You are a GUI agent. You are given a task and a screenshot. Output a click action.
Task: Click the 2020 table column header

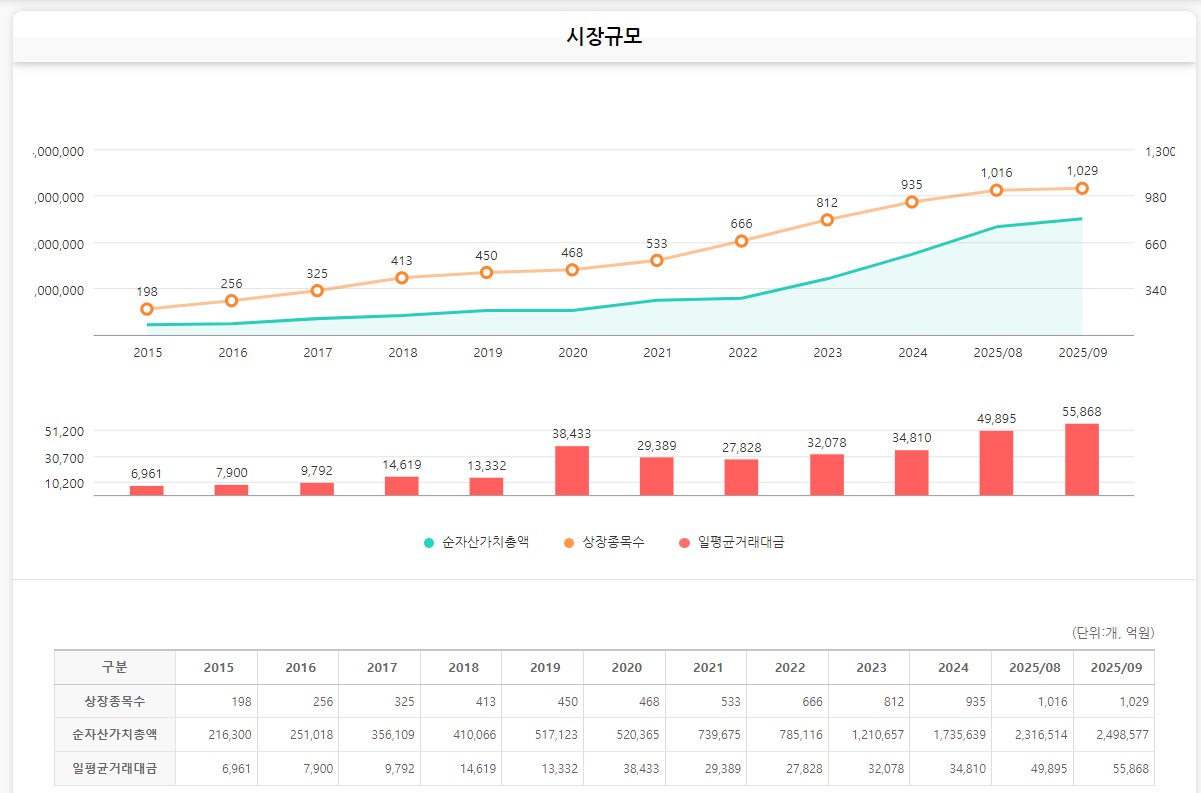pos(626,667)
